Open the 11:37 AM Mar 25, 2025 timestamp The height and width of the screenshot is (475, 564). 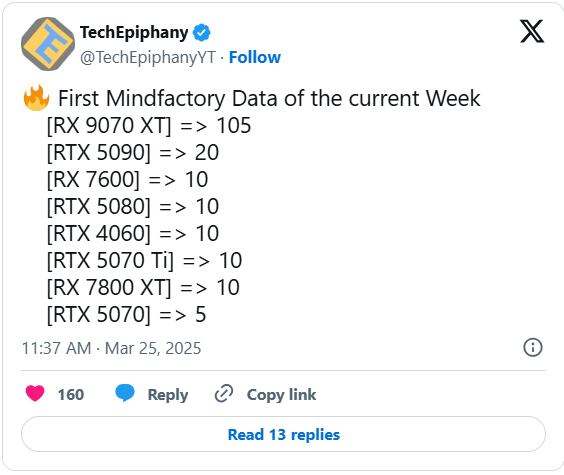pos(112,348)
